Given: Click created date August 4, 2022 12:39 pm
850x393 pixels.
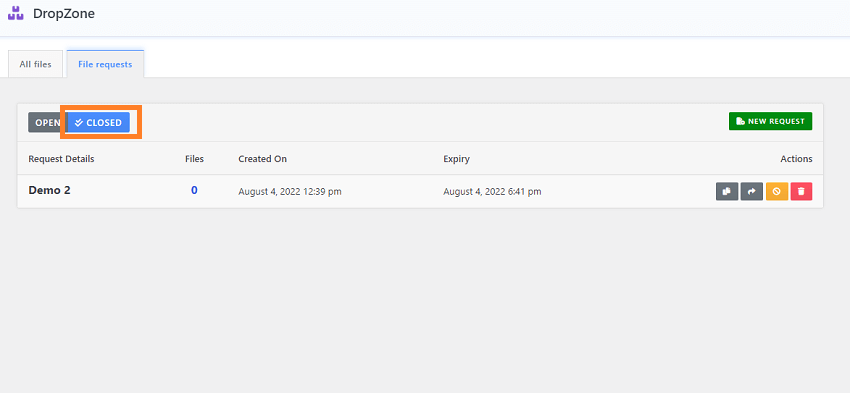Looking at the screenshot, I should coord(290,191).
